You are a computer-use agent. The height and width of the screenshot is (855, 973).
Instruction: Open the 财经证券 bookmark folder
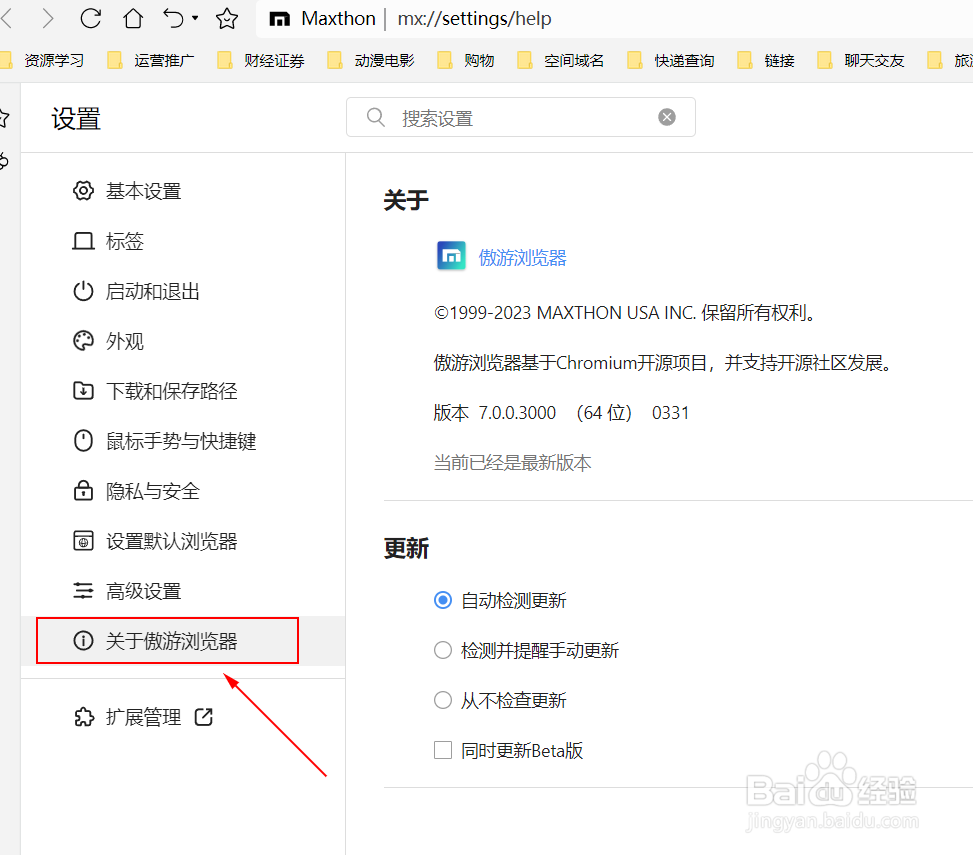pyautogui.click(x=261, y=60)
